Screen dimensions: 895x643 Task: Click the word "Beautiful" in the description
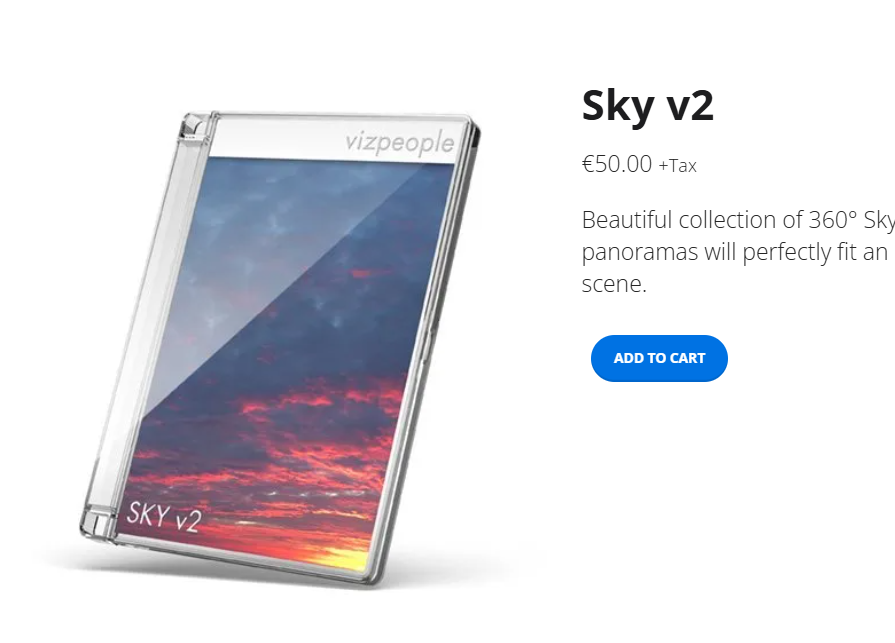tap(627, 220)
